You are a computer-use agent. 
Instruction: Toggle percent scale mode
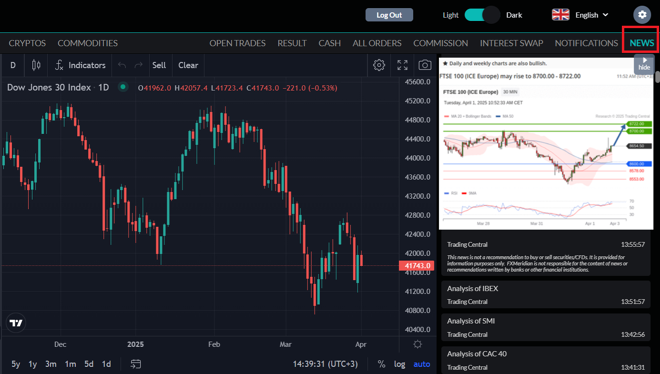click(381, 364)
